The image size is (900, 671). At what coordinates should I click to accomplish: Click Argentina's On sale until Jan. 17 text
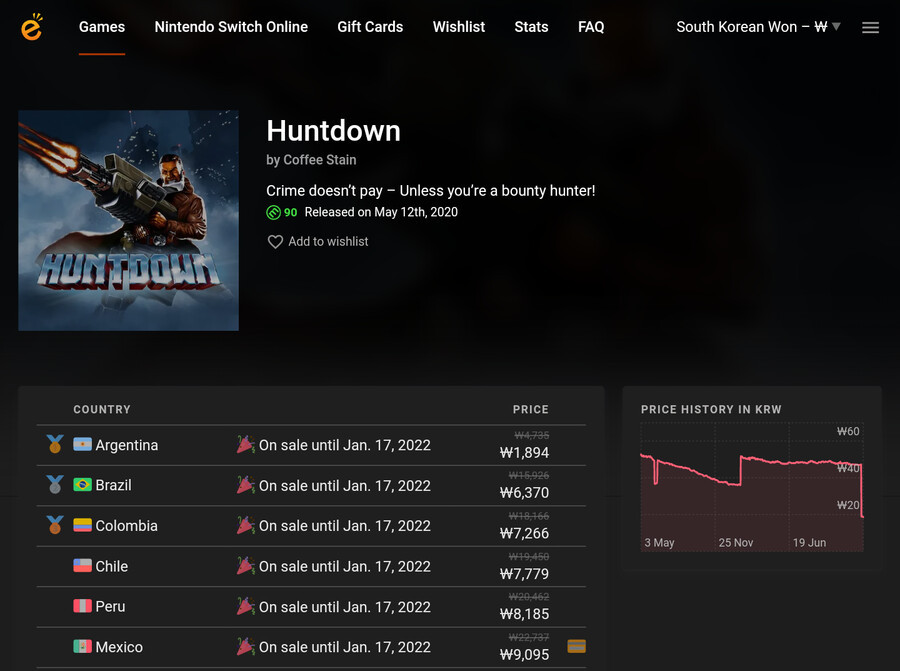pos(344,445)
